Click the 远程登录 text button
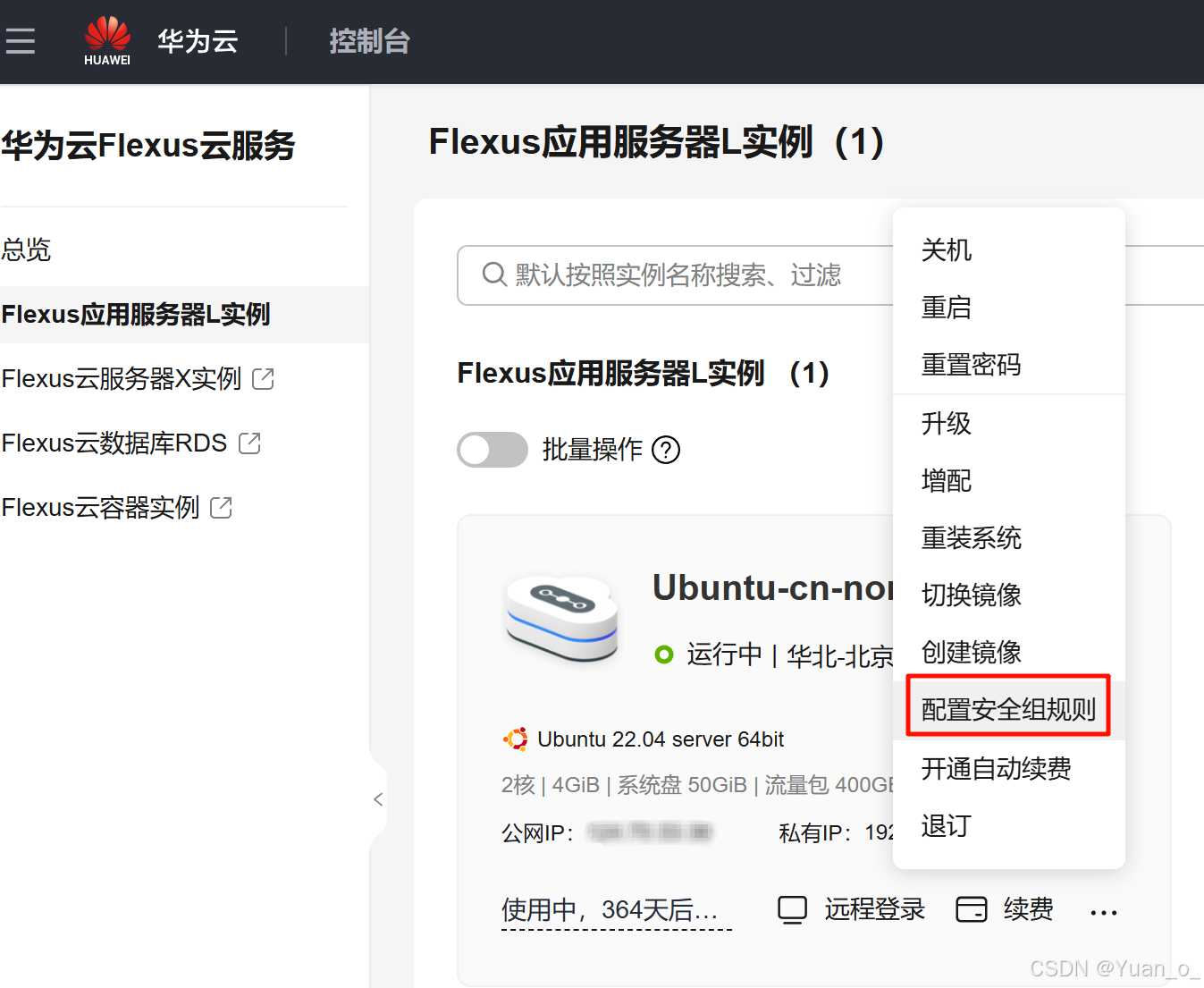The height and width of the screenshot is (988, 1204). coord(874,909)
